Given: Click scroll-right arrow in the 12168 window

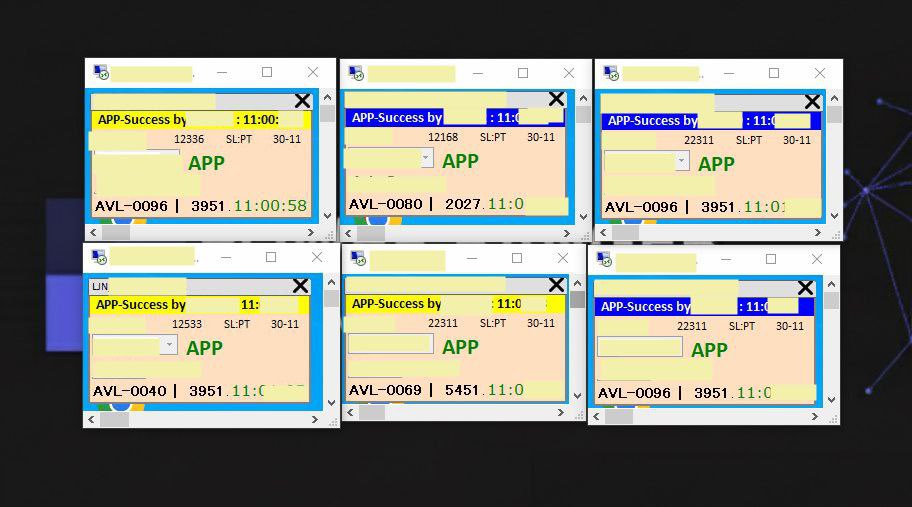Looking at the screenshot, I should (567, 234).
